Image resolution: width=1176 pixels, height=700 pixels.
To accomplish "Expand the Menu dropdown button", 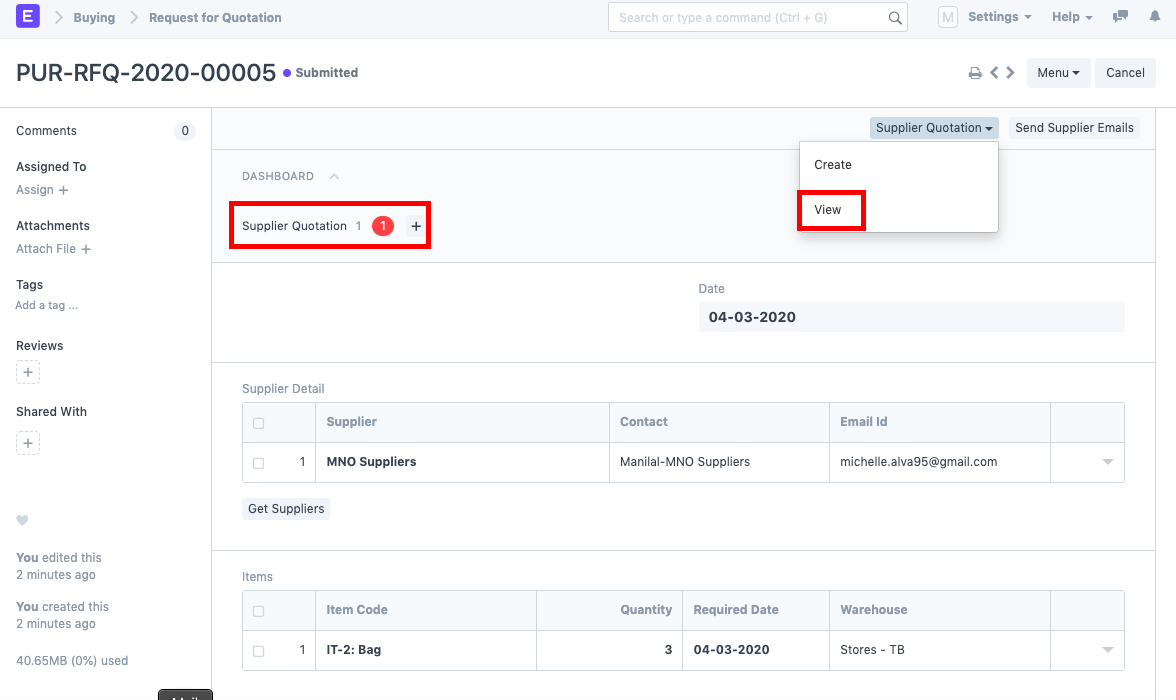I will tap(1057, 73).
